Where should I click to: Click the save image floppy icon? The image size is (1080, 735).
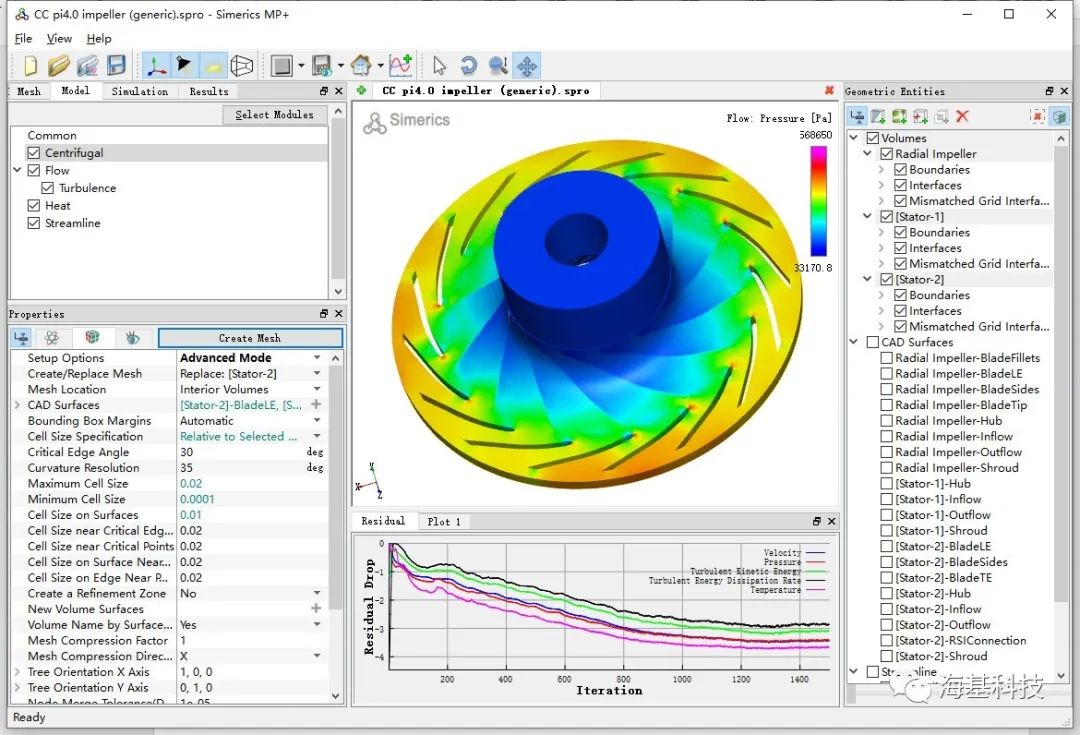tap(322, 66)
